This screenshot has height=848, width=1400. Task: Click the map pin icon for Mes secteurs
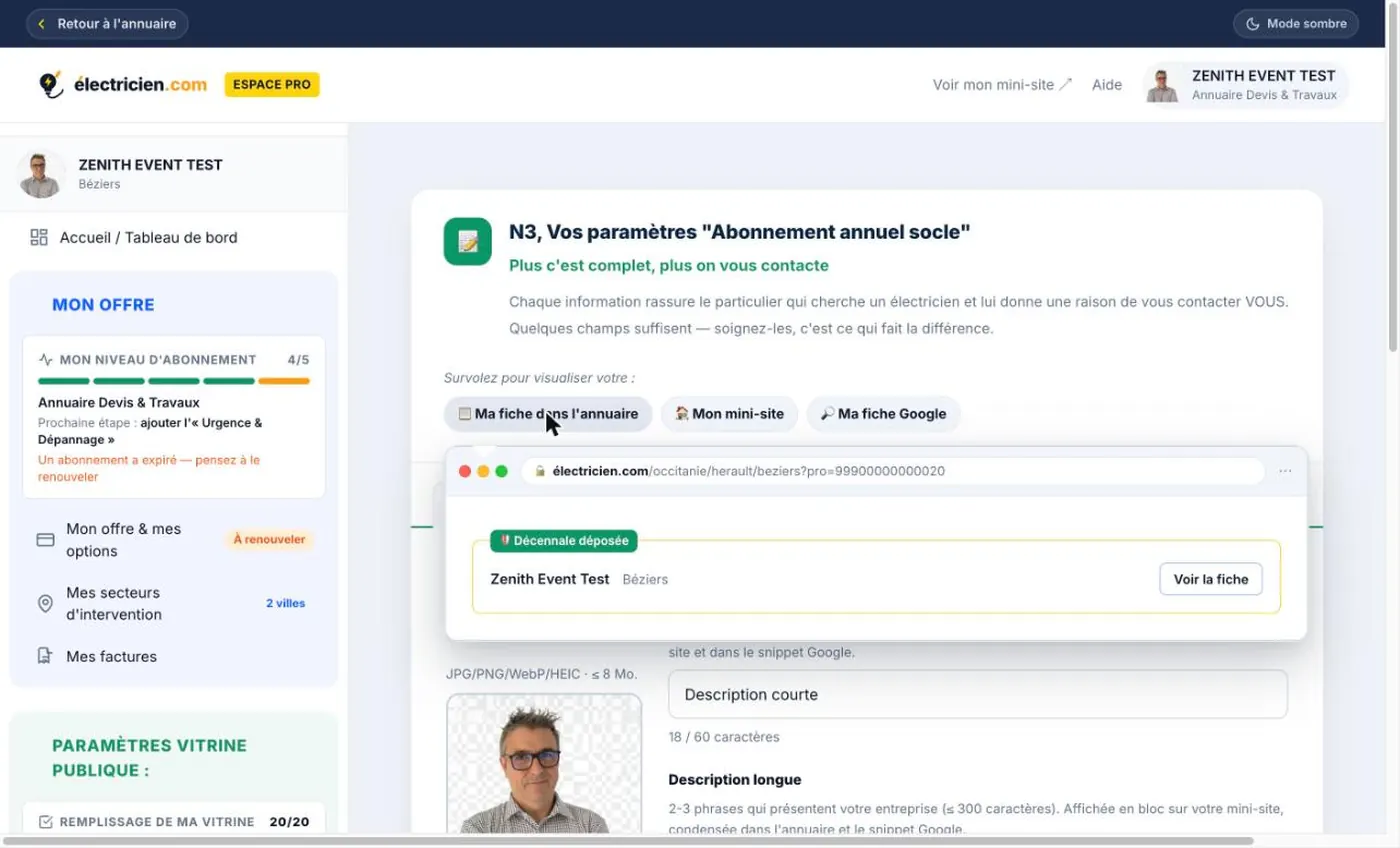tap(45, 603)
